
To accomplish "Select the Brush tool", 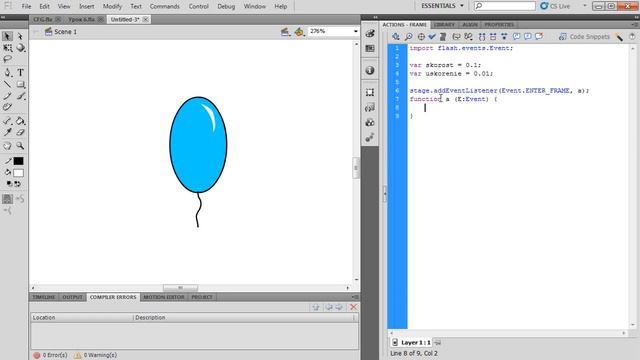I will pyautogui.click(x=20, y=96).
